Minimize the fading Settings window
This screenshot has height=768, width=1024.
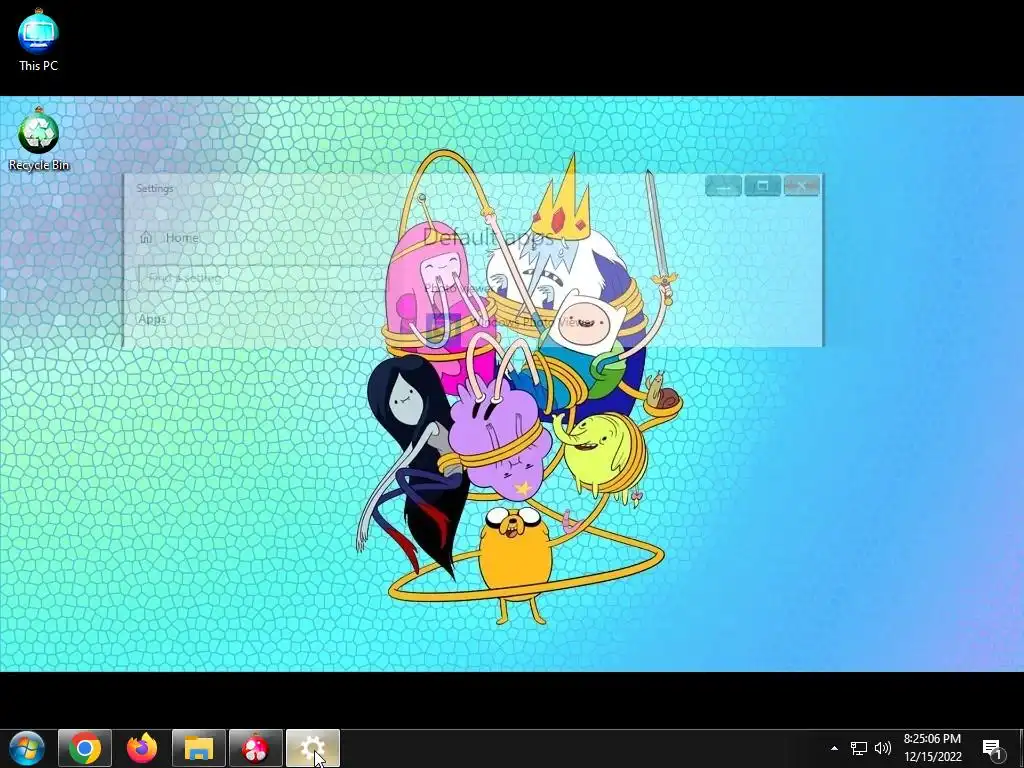point(723,186)
